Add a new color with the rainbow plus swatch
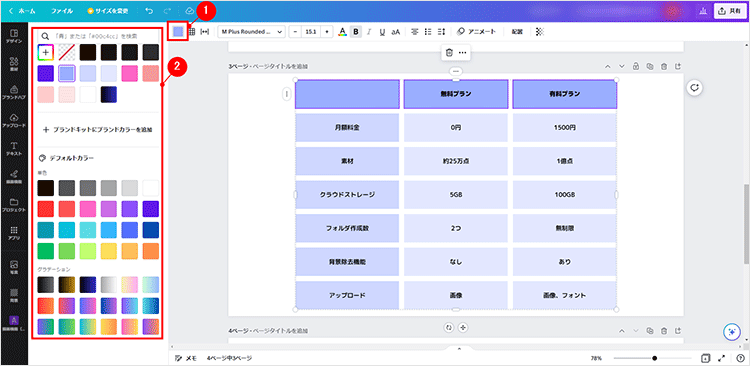Screen dimensions: 750x366 pos(45,52)
